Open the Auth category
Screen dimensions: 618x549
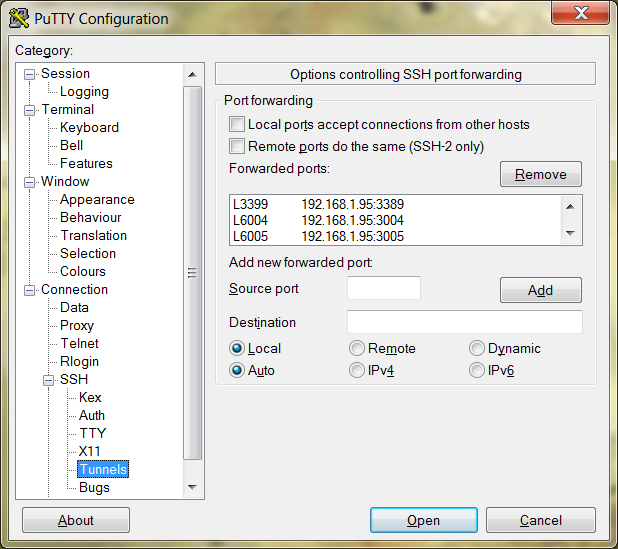tap(92, 415)
